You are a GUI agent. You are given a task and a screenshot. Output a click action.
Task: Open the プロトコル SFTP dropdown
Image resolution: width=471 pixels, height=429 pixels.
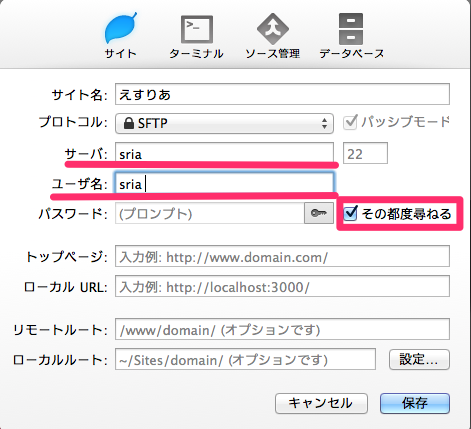click(224, 123)
